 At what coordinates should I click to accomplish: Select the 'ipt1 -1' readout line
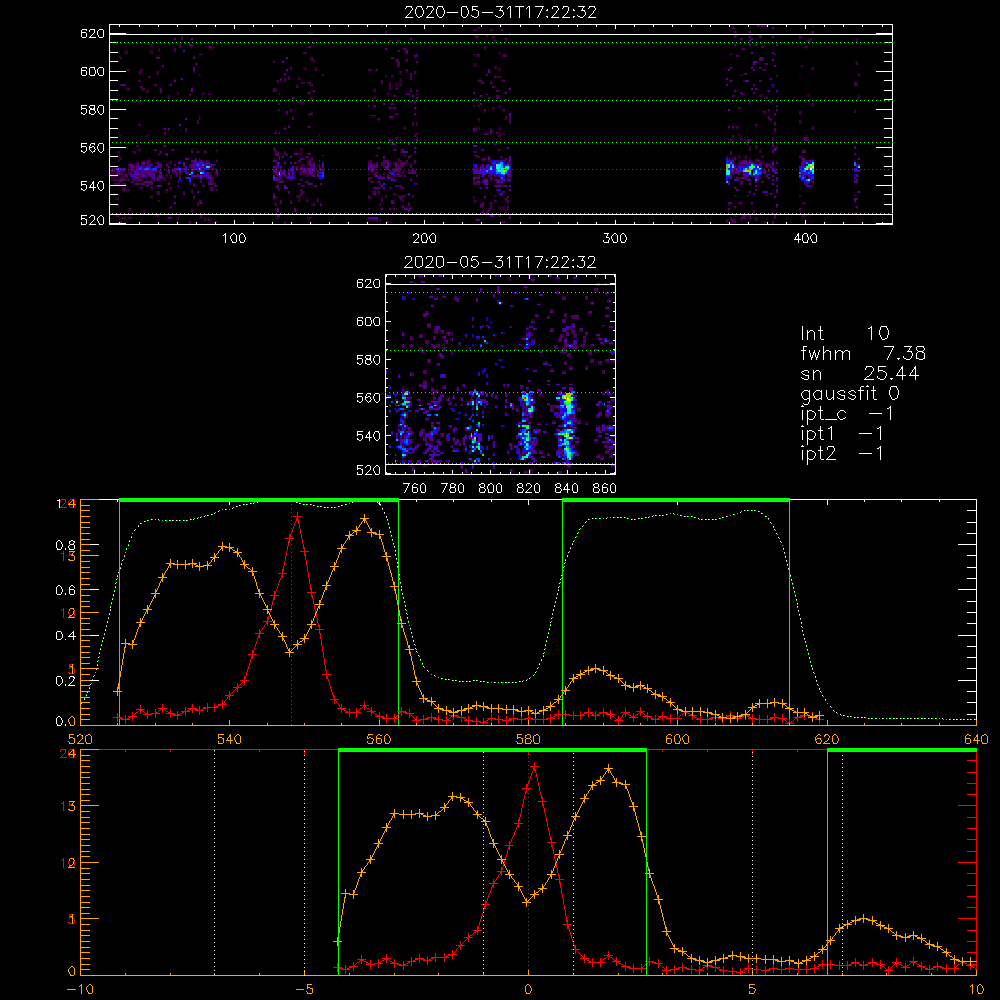[842, 434]
